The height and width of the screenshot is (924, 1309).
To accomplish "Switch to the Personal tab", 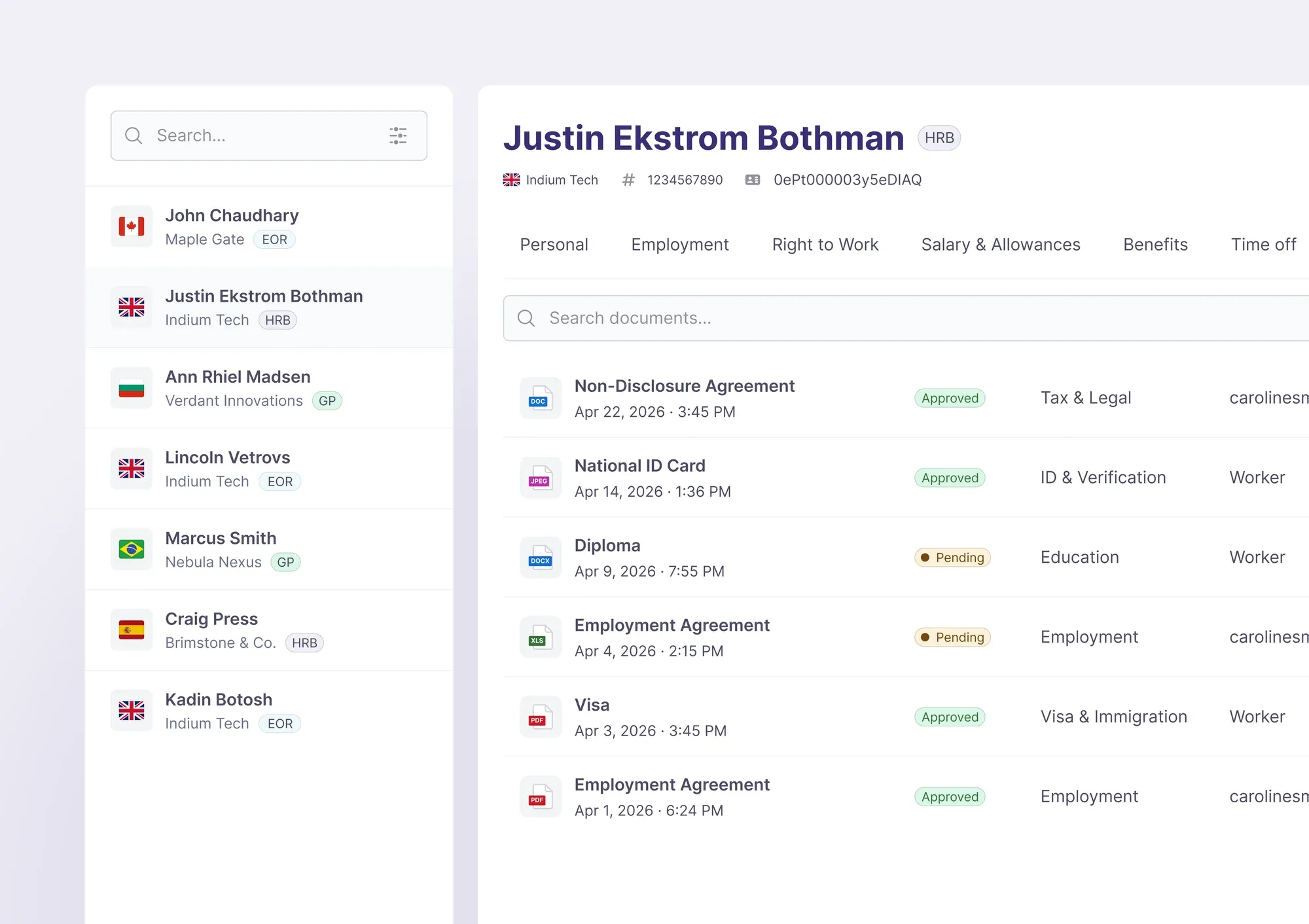I will pos(554,245).
